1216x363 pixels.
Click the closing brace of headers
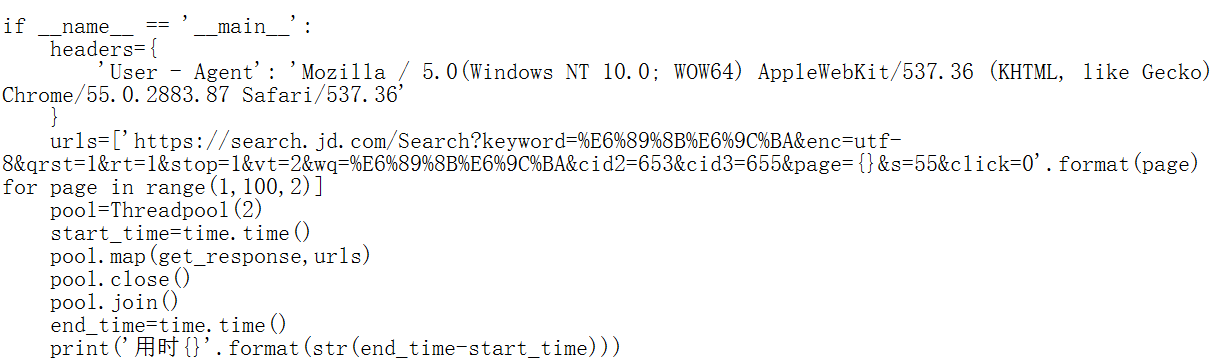coord(56,118)
